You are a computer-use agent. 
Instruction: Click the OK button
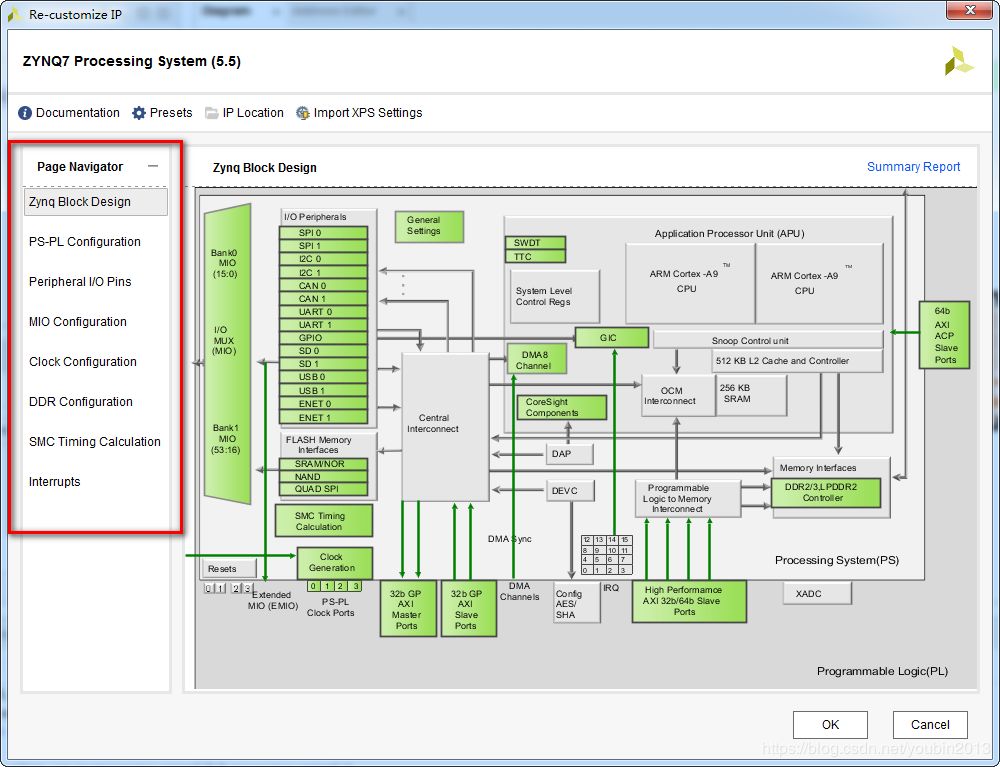click(x=830, y=724)
